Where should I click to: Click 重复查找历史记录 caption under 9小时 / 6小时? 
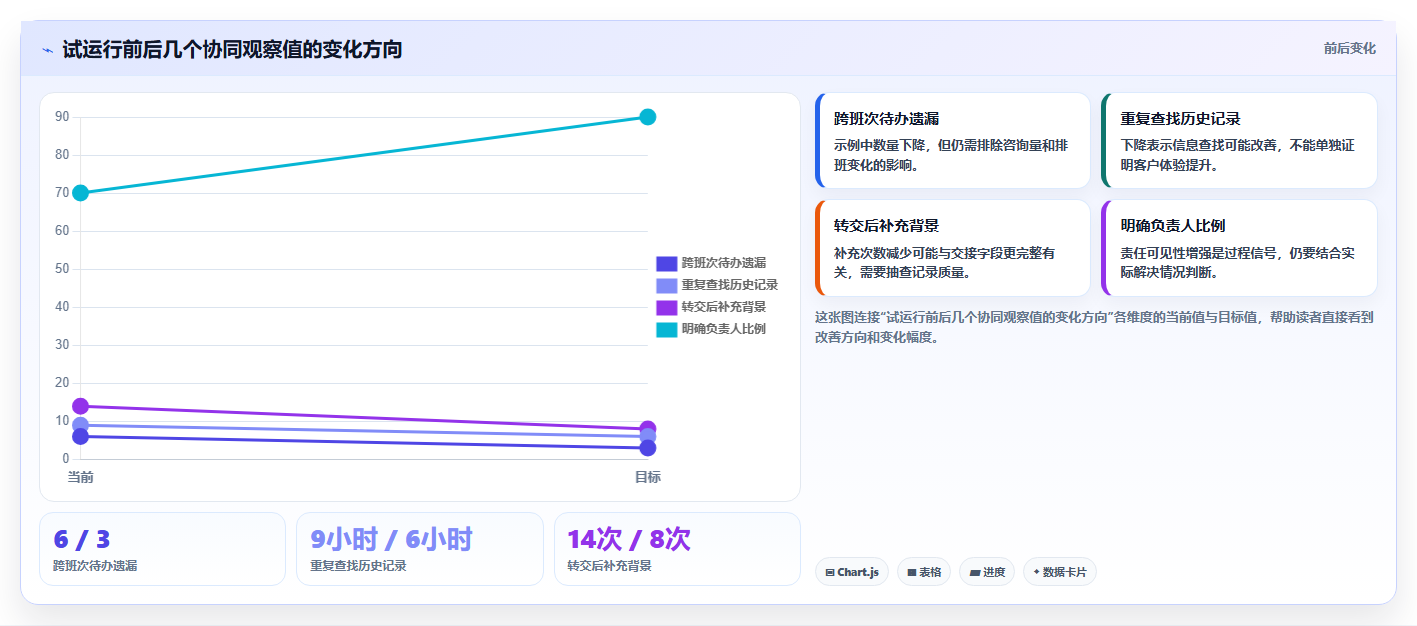[x=358, y=566]
